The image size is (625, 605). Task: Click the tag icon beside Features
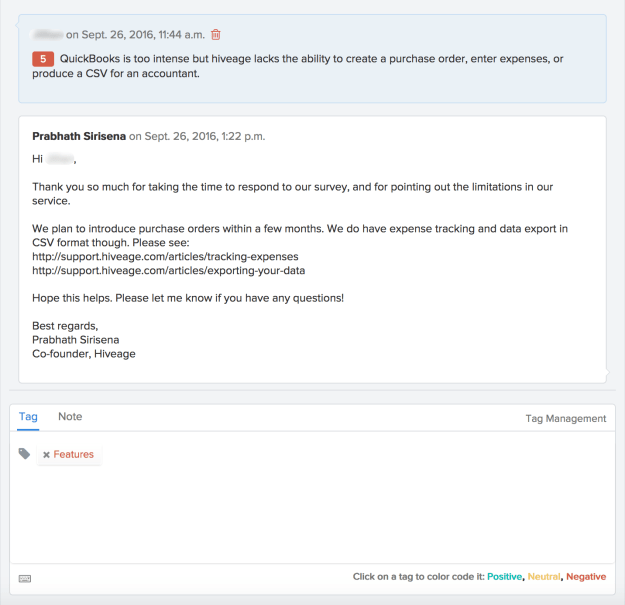point(25,454)
